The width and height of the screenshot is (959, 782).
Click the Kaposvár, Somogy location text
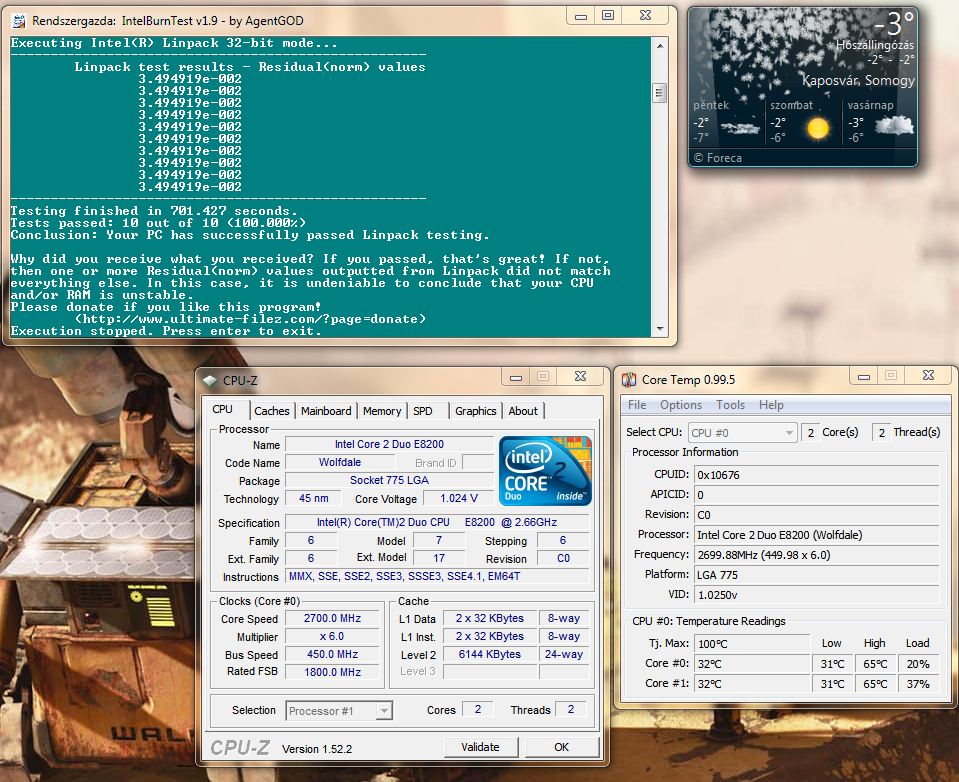coord(858,80)
